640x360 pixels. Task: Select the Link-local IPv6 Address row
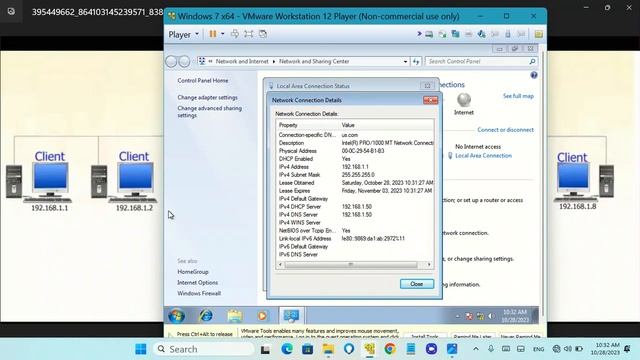point(355,238)
